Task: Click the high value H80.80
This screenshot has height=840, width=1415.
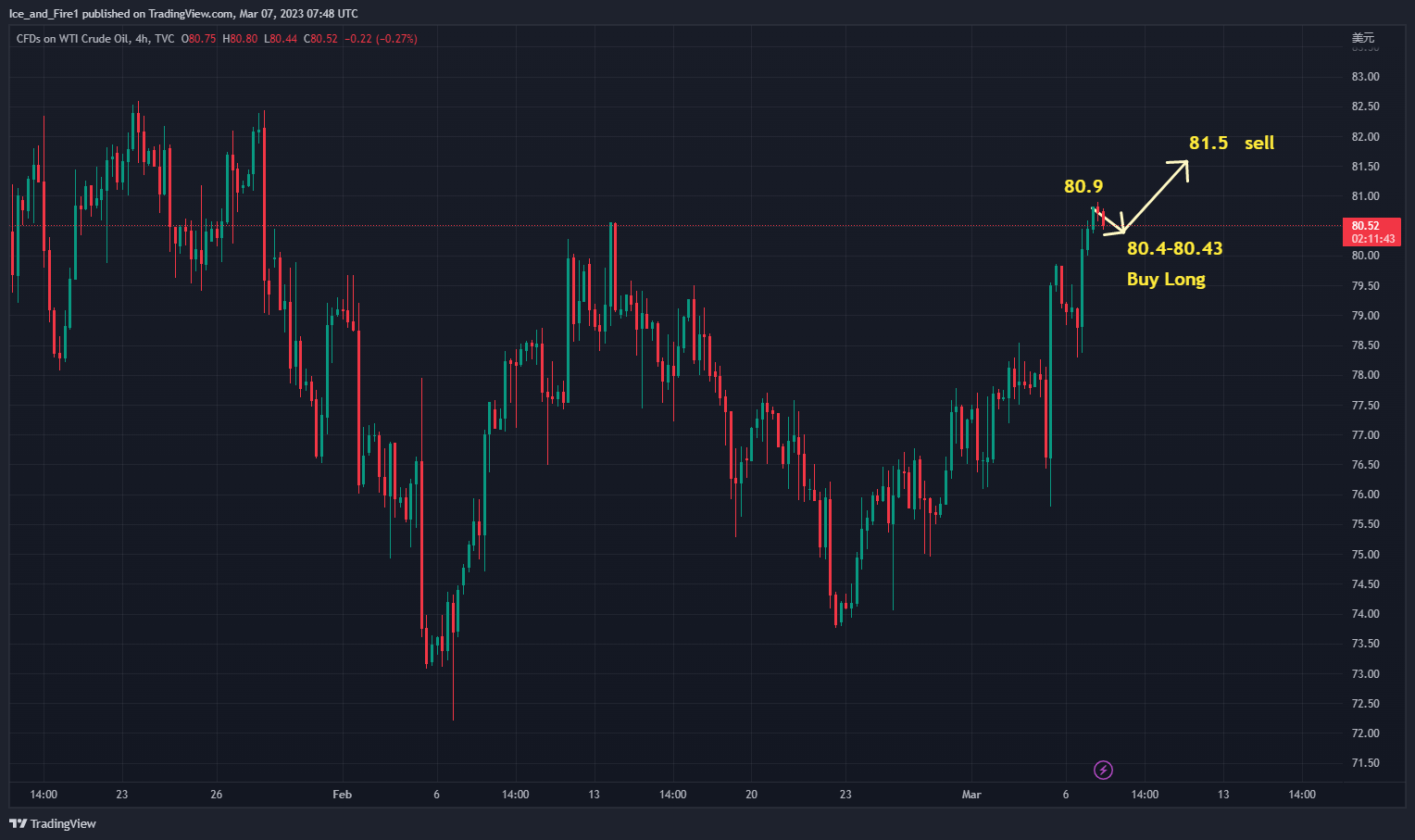Action: click(240, 39)
